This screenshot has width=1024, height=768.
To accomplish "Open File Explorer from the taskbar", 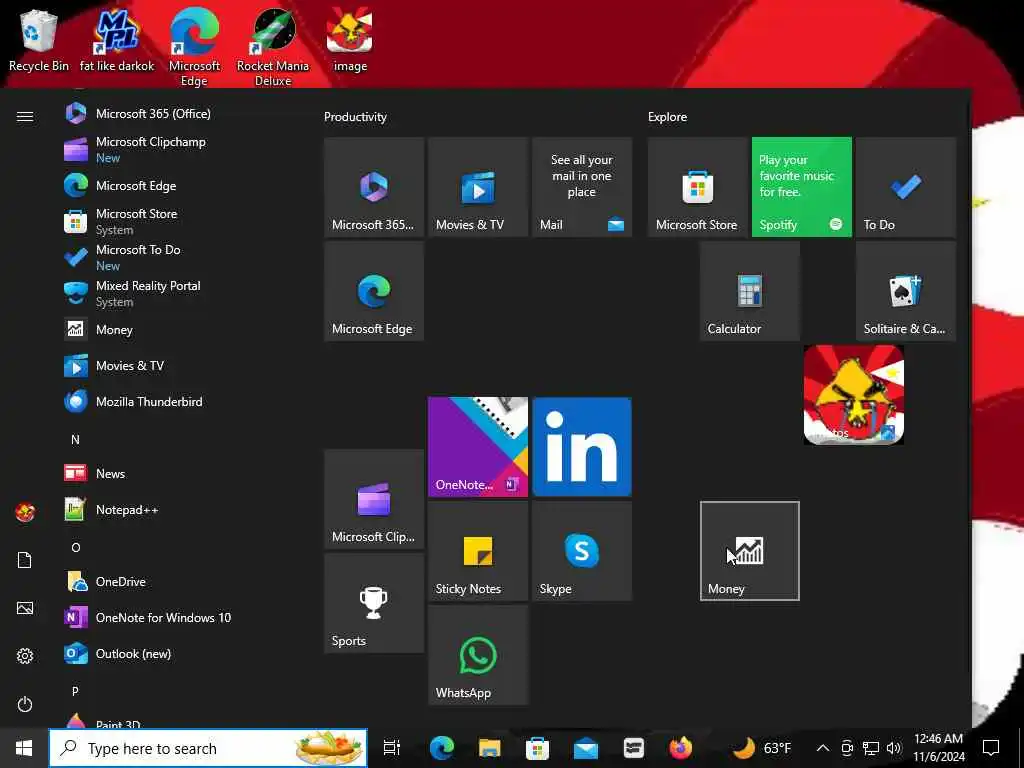I will pos(489,748).
